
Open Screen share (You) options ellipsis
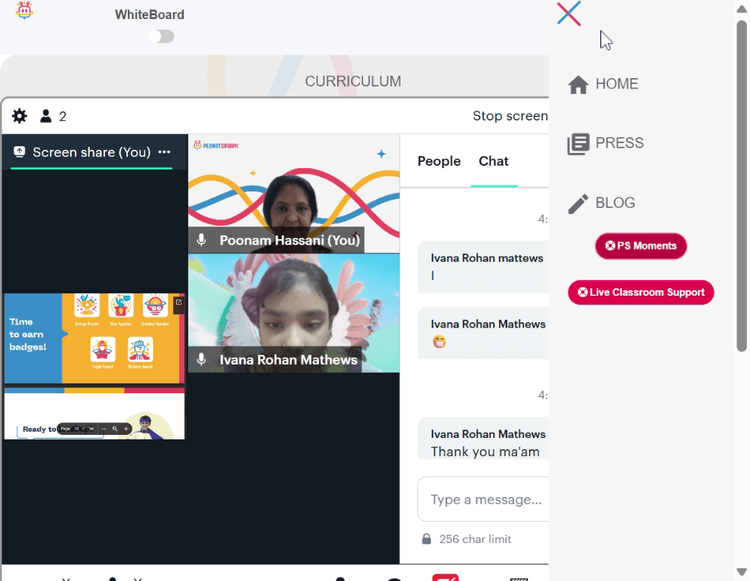tap(164, 152)
